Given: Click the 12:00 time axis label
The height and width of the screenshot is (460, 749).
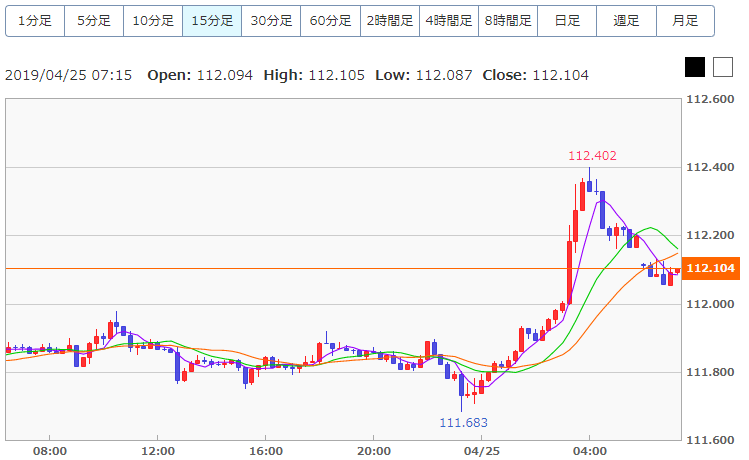Looking at the screenshot, I should point(158,451).
